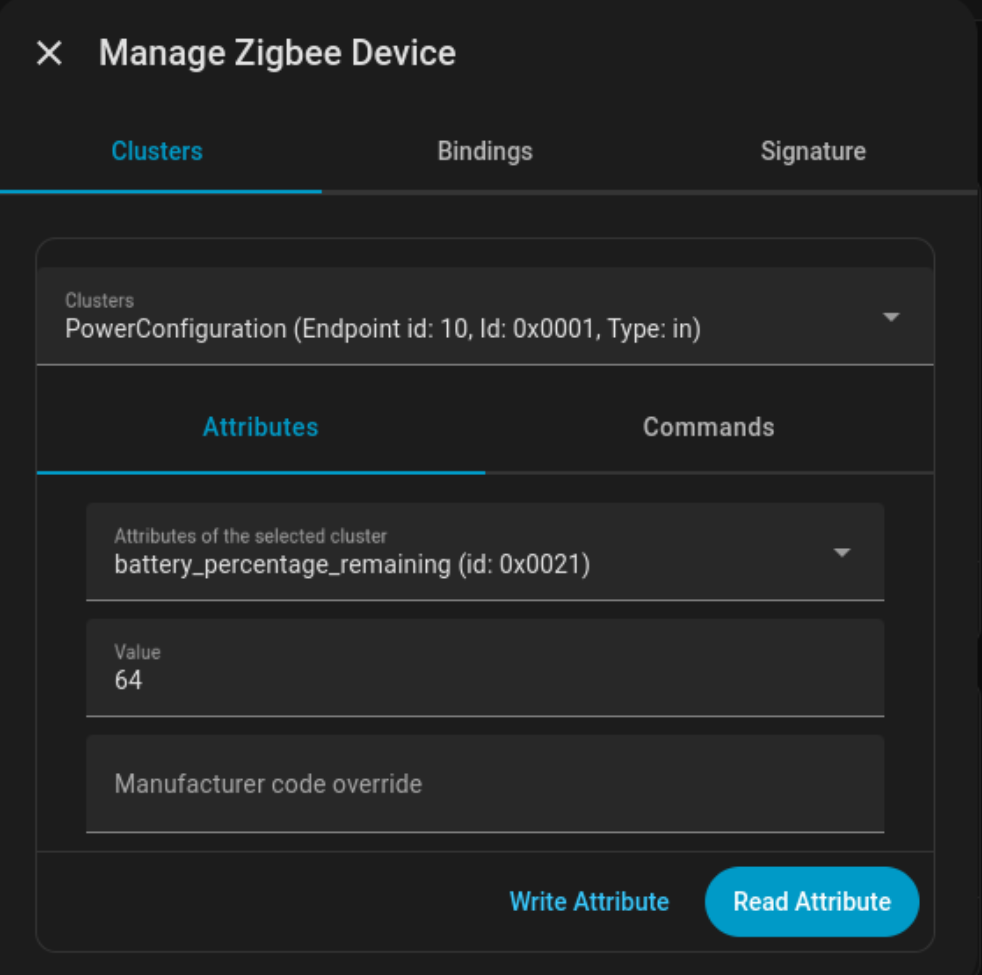
Task: Click the small 'Value' field label
Action: (x=137, y=652)
